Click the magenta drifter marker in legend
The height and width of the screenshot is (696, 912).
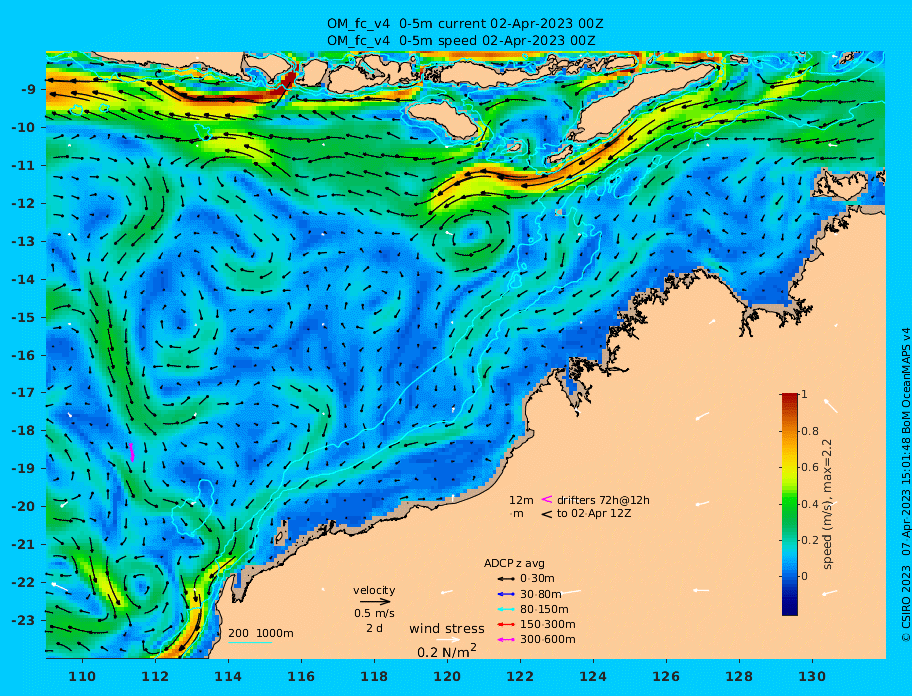[x=547, y=499]
